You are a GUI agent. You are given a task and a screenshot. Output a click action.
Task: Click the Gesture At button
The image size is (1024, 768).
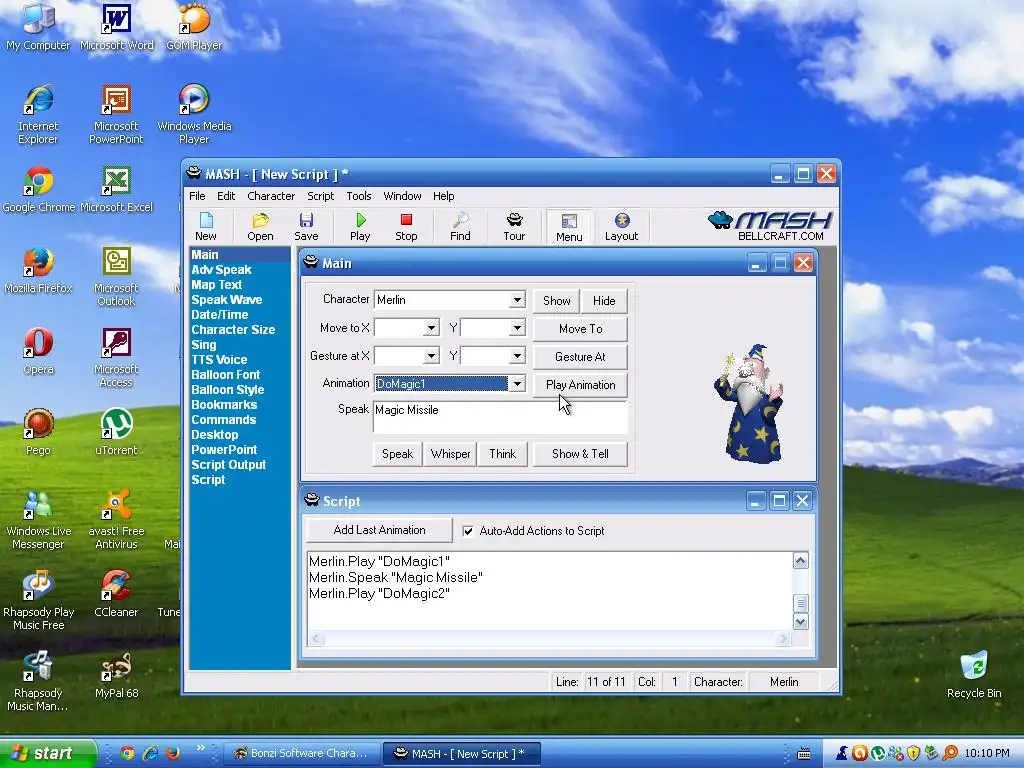pyautogui.click(x=581, y=357)
